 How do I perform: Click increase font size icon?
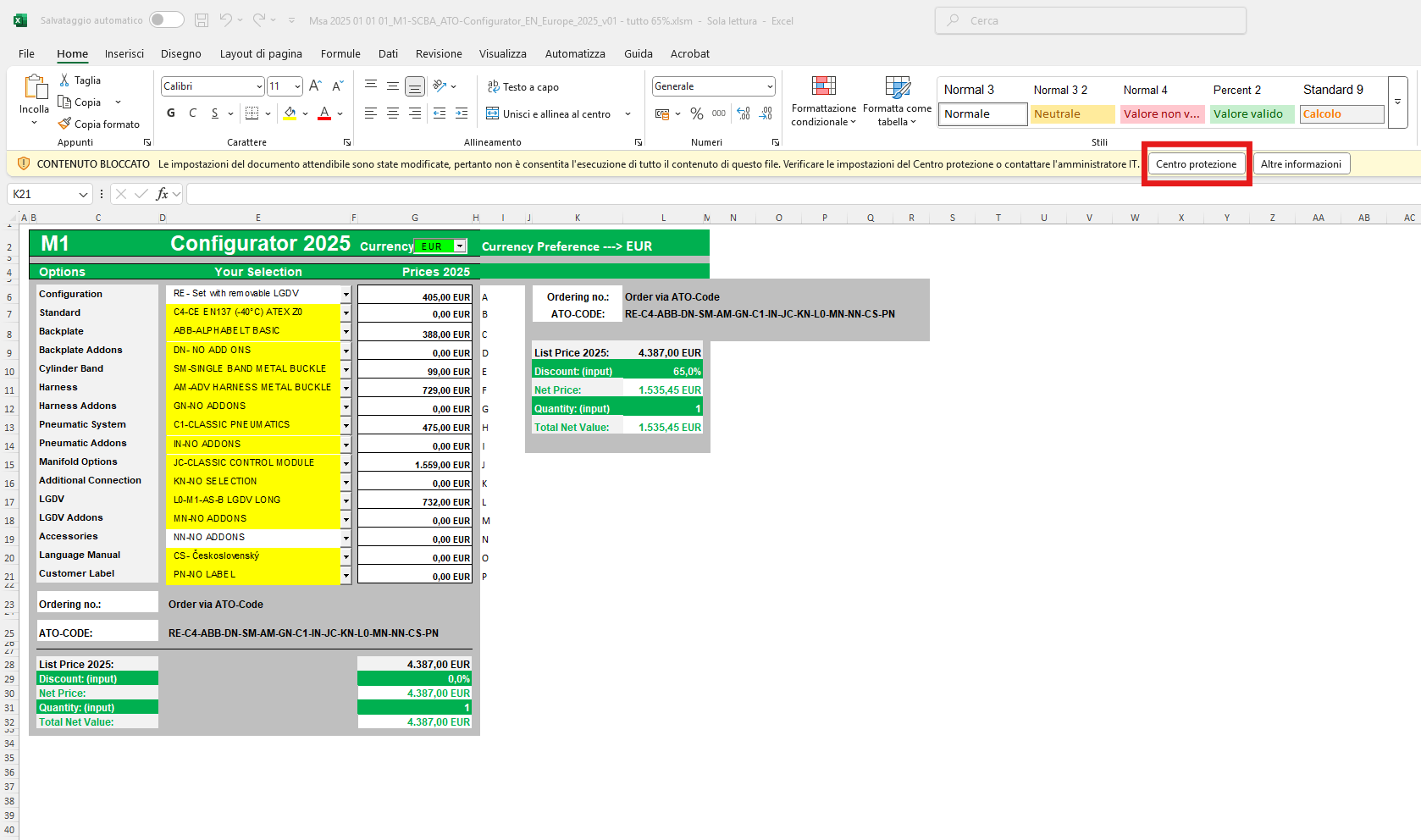point(315,86)
